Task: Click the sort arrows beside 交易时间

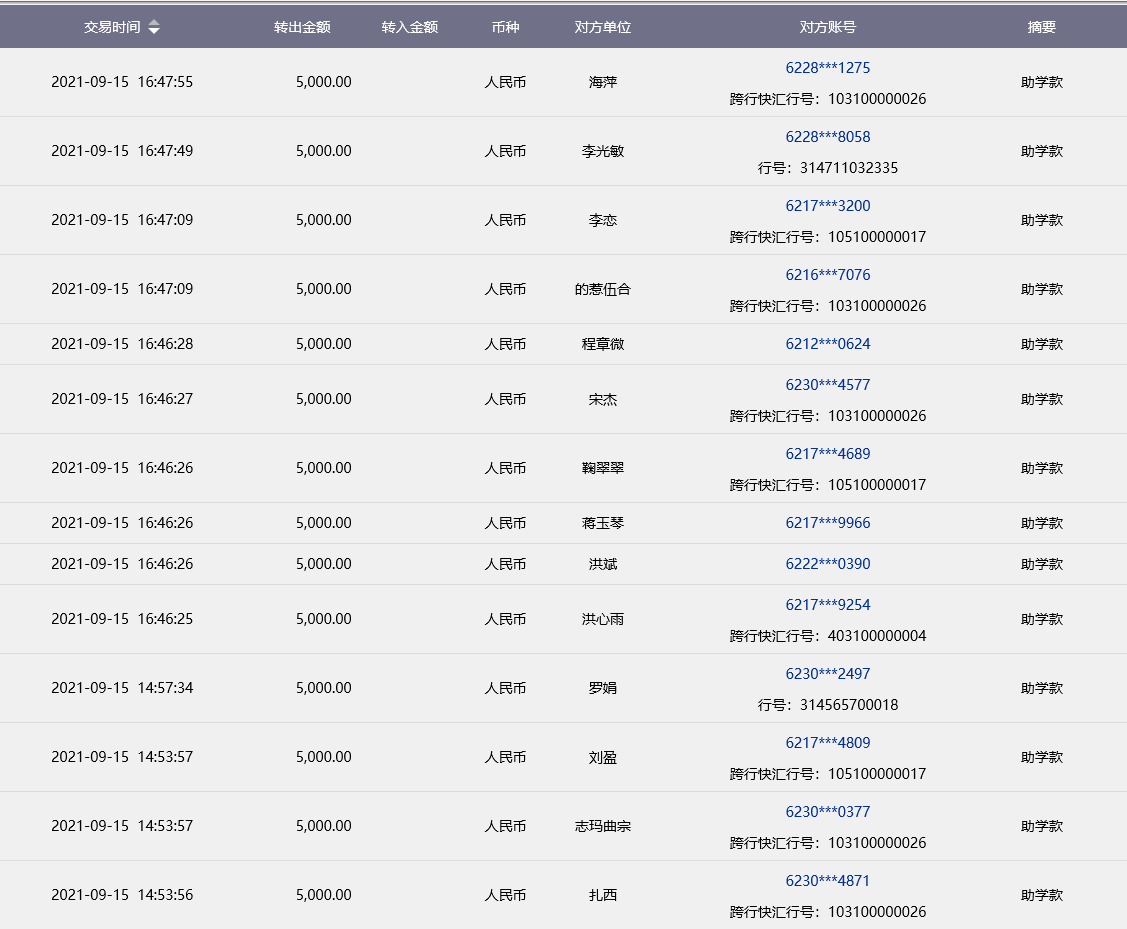Action: tap(153, 28)
